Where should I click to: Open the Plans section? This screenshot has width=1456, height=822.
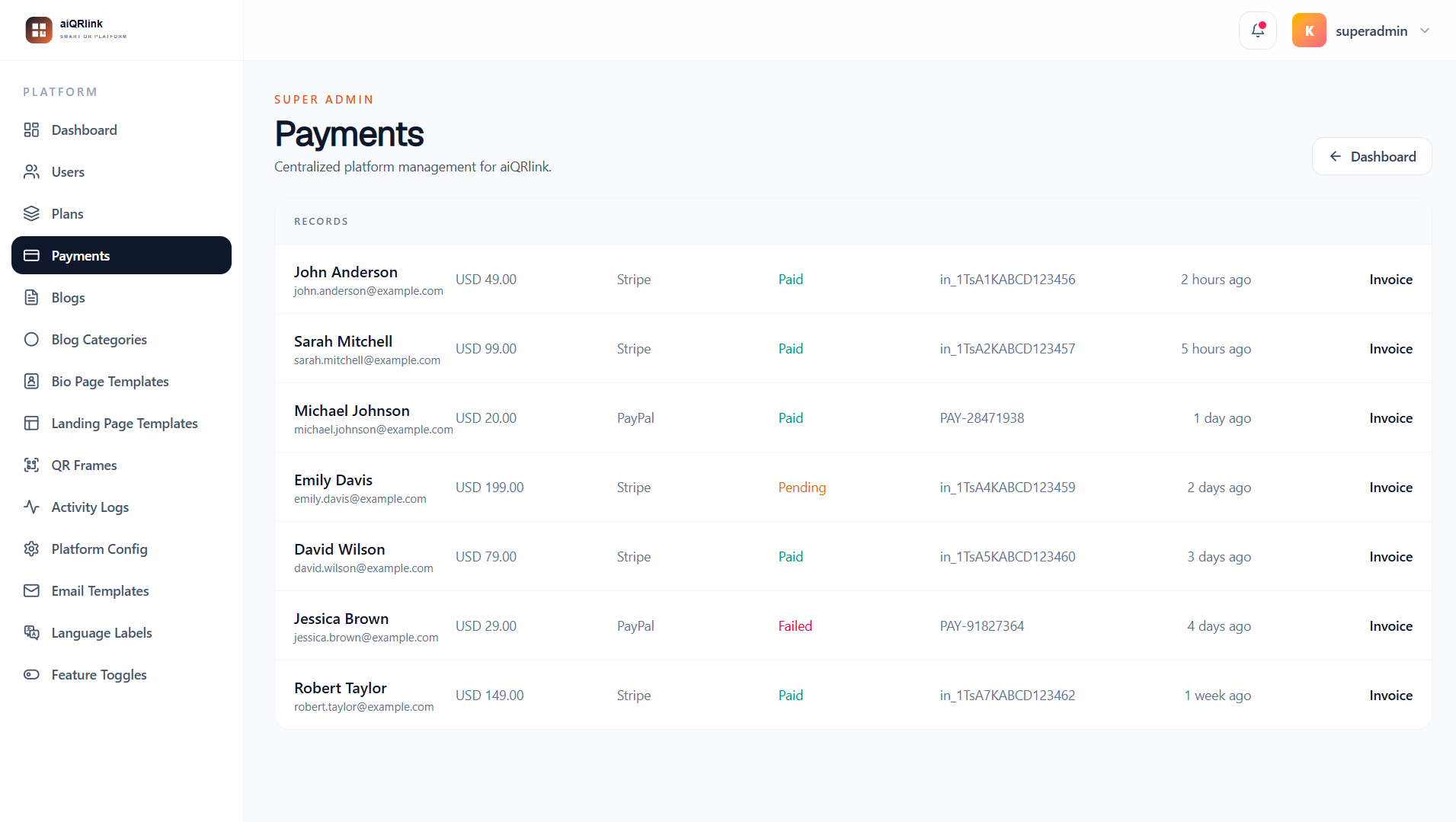[121, 213]
